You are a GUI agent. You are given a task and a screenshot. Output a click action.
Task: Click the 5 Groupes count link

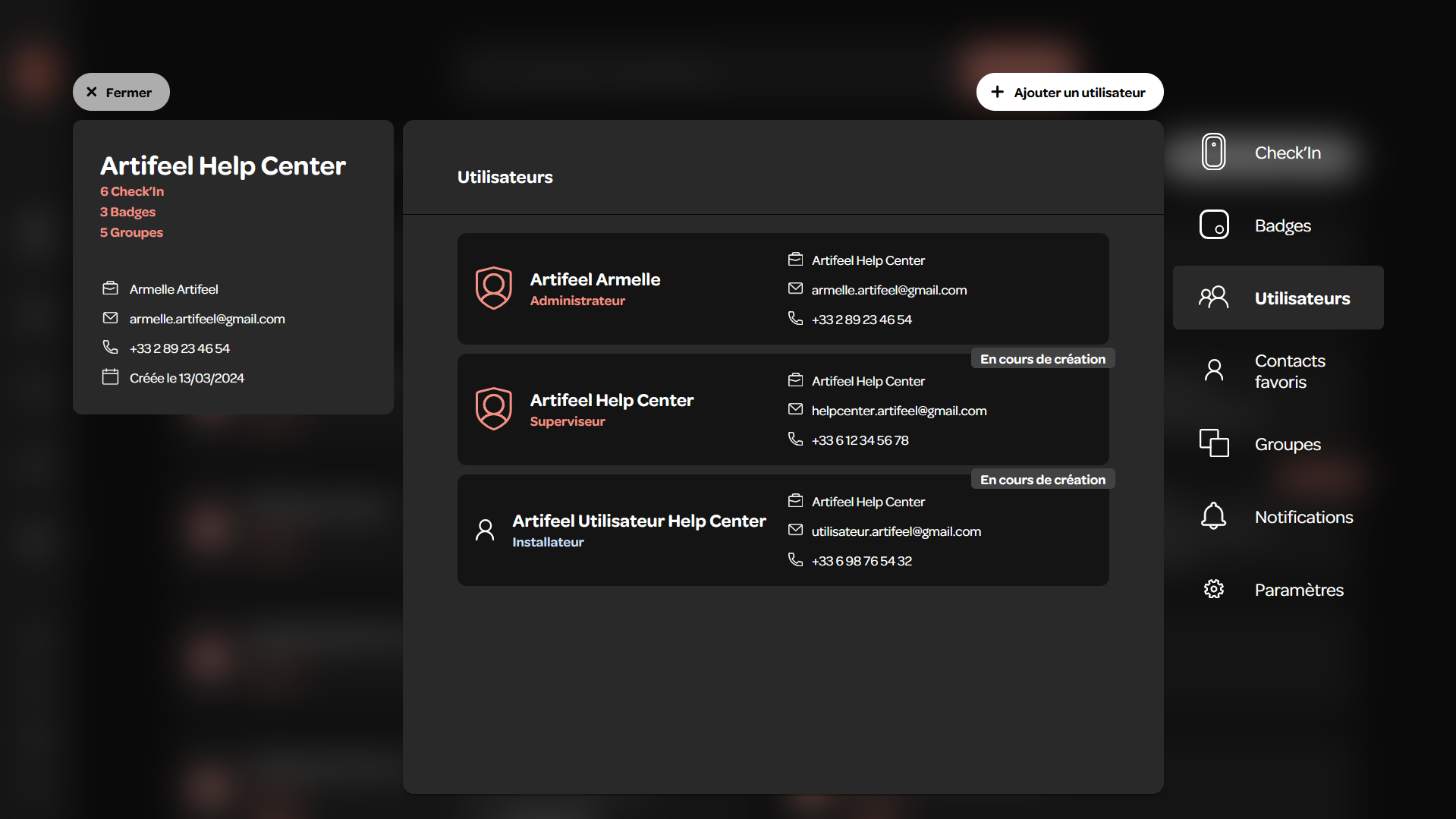(131, 232)
